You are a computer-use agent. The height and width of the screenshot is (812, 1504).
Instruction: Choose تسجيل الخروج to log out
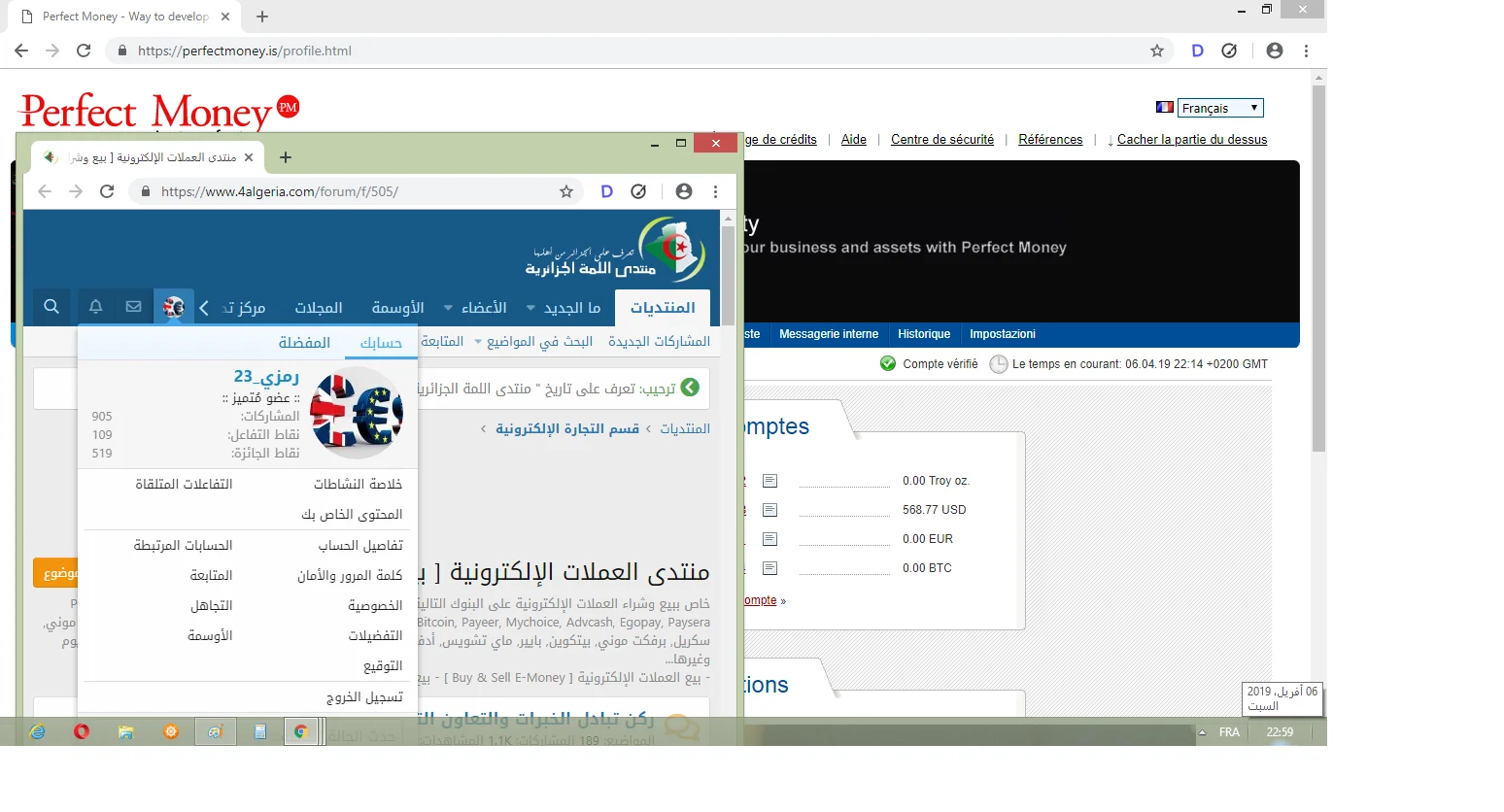364,697
